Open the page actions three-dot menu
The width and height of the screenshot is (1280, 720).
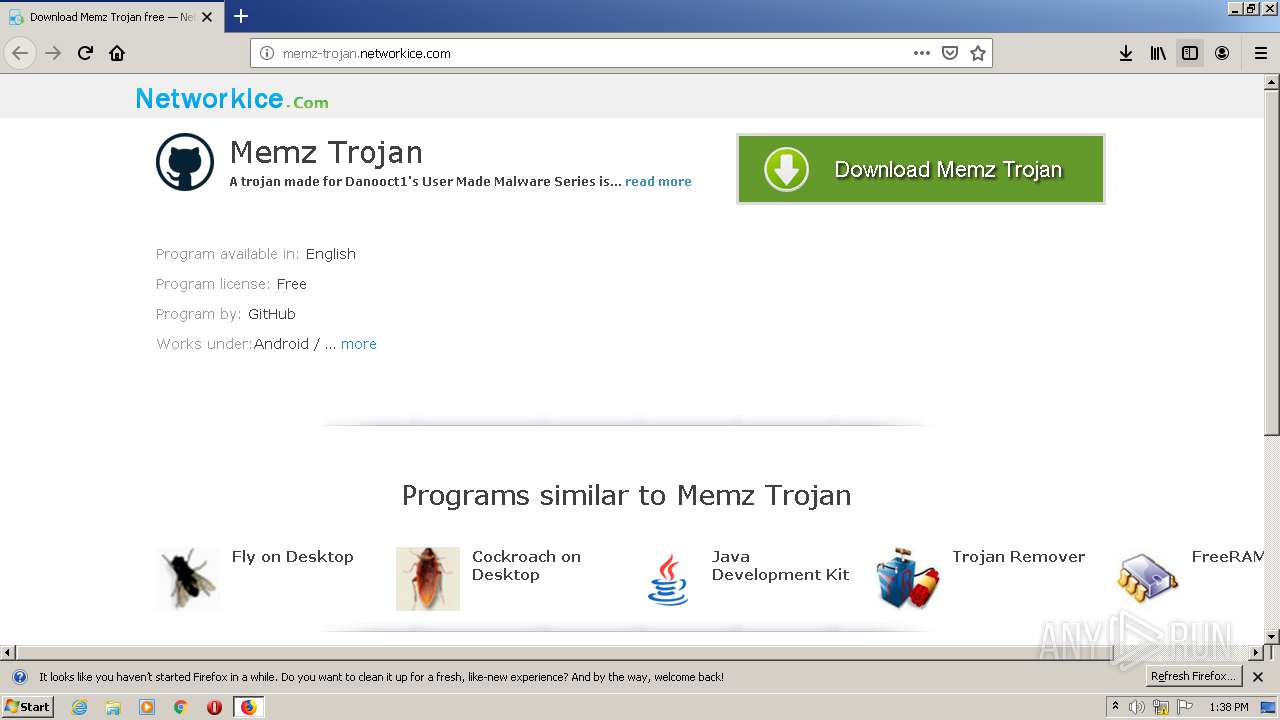[x=922, y=53]
